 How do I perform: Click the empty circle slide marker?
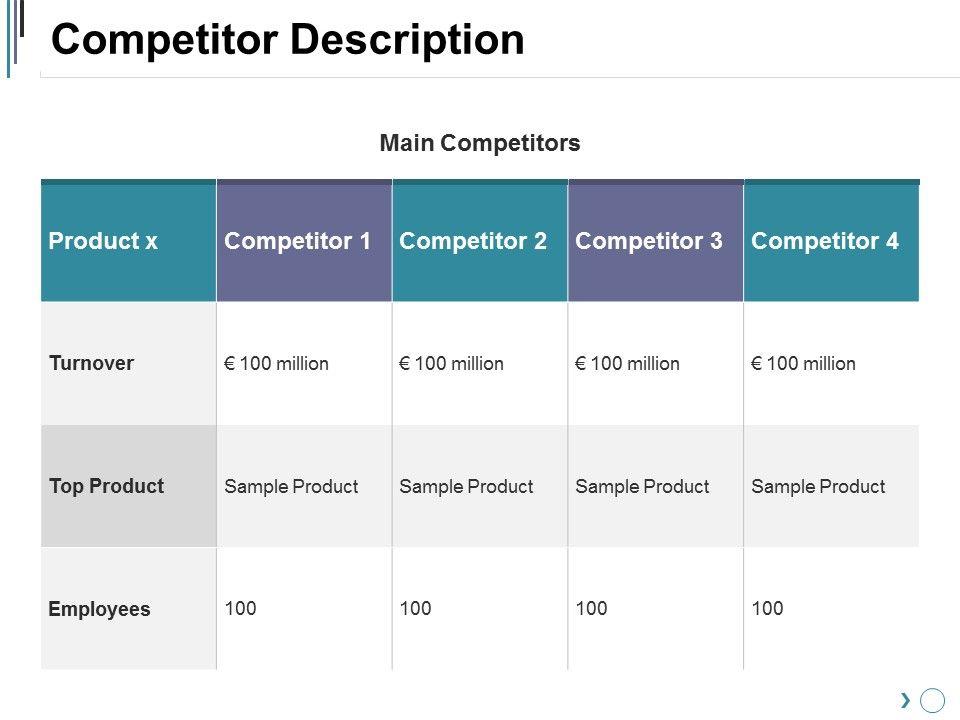tap(932, 700)
